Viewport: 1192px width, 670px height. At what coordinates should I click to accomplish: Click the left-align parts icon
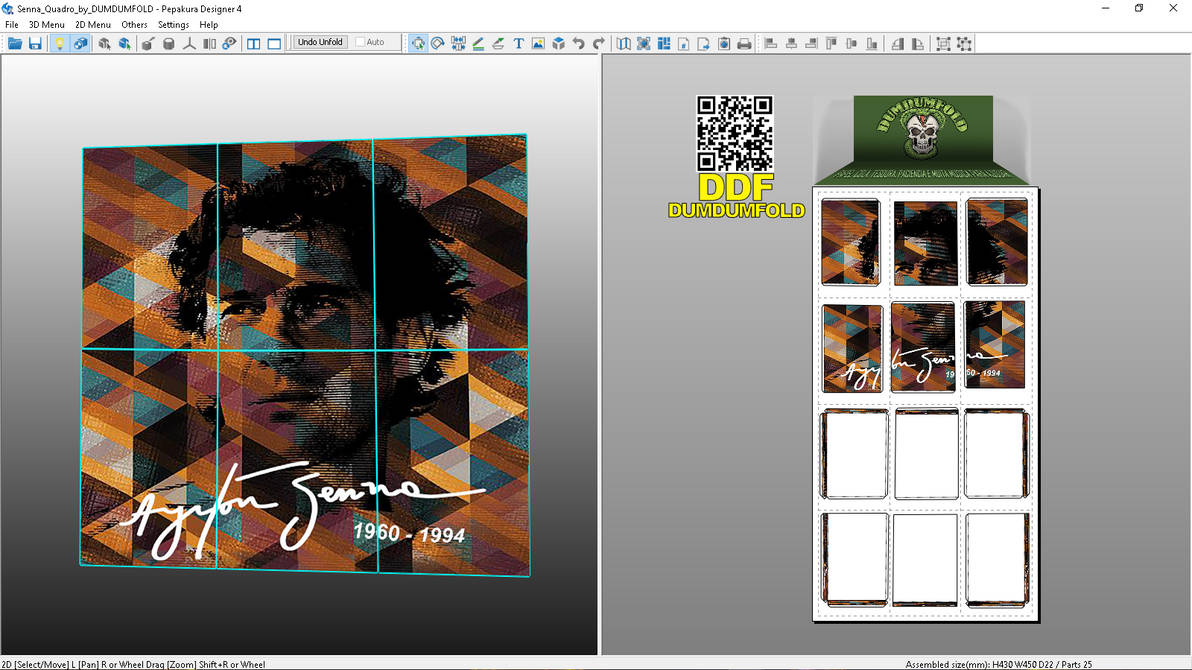pos(770,43)
